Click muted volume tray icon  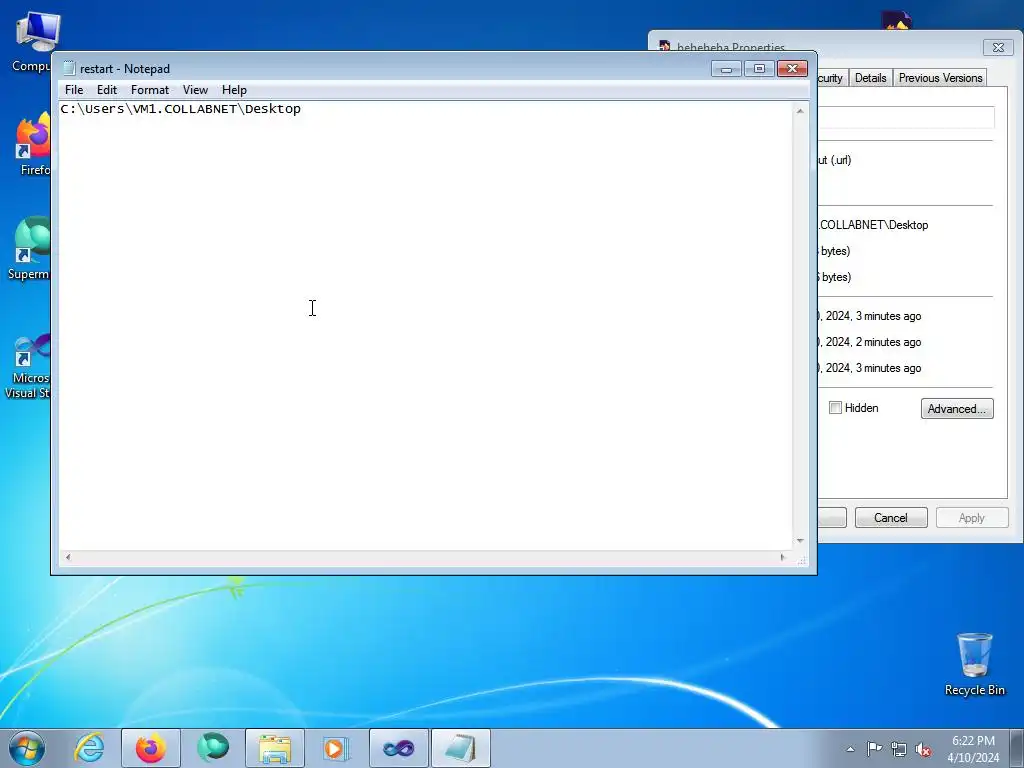(x=923, y=749)
